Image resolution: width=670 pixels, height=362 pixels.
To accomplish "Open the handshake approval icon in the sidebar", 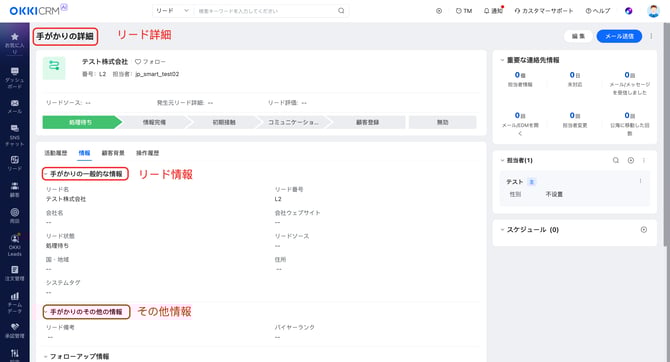I will (15, 330).
